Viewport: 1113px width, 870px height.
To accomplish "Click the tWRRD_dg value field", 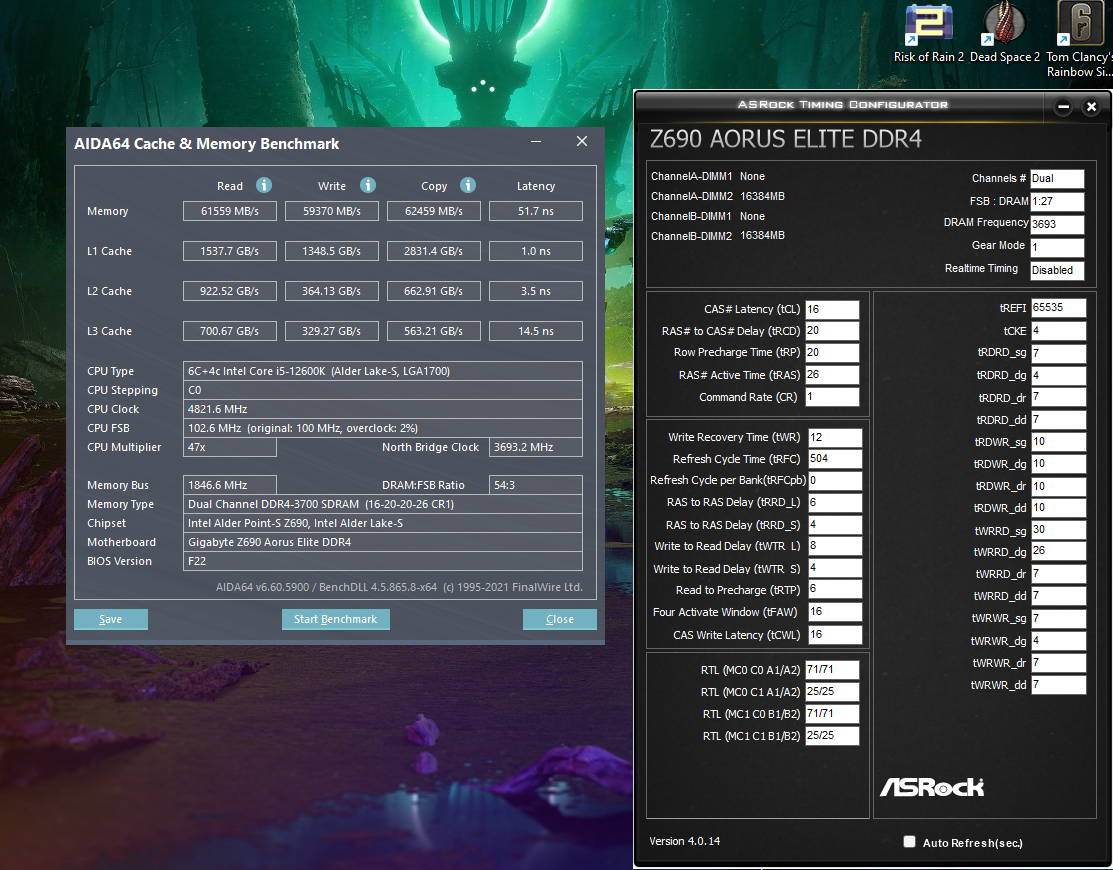I will [1058, 551].
